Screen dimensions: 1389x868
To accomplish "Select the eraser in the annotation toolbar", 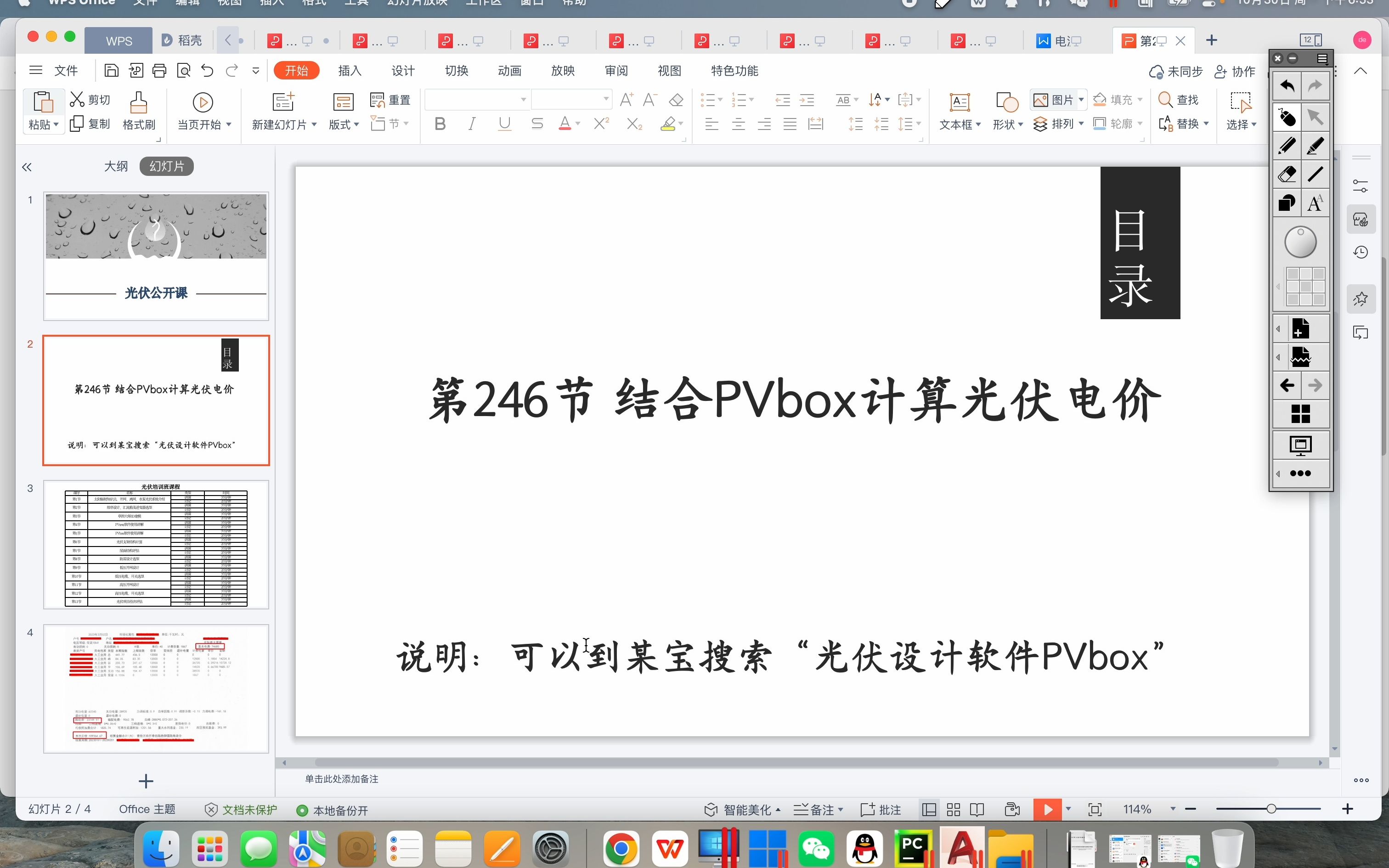I will point(1287,174).
